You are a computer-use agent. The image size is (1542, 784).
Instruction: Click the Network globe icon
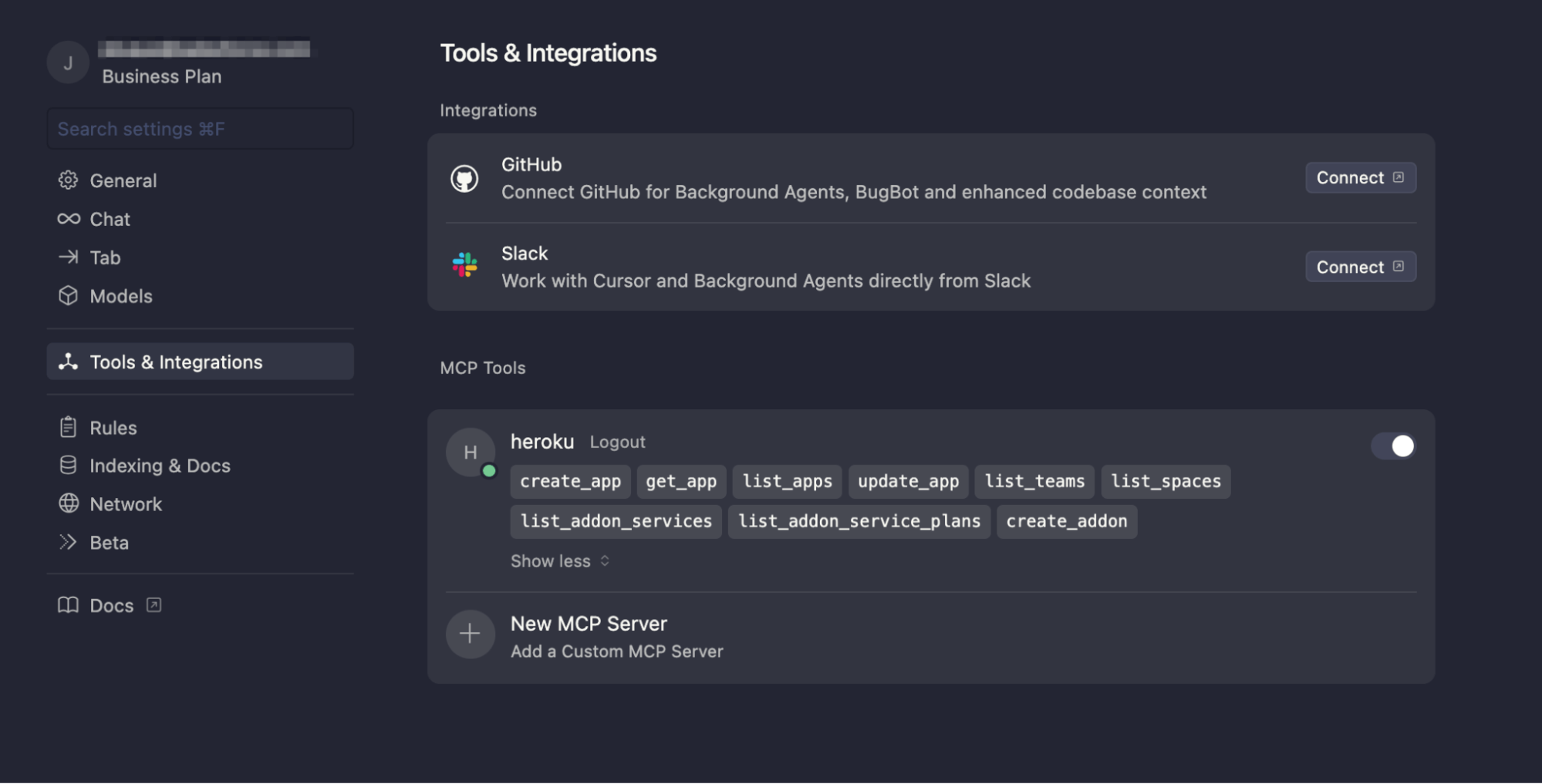[x=69, y=504]
